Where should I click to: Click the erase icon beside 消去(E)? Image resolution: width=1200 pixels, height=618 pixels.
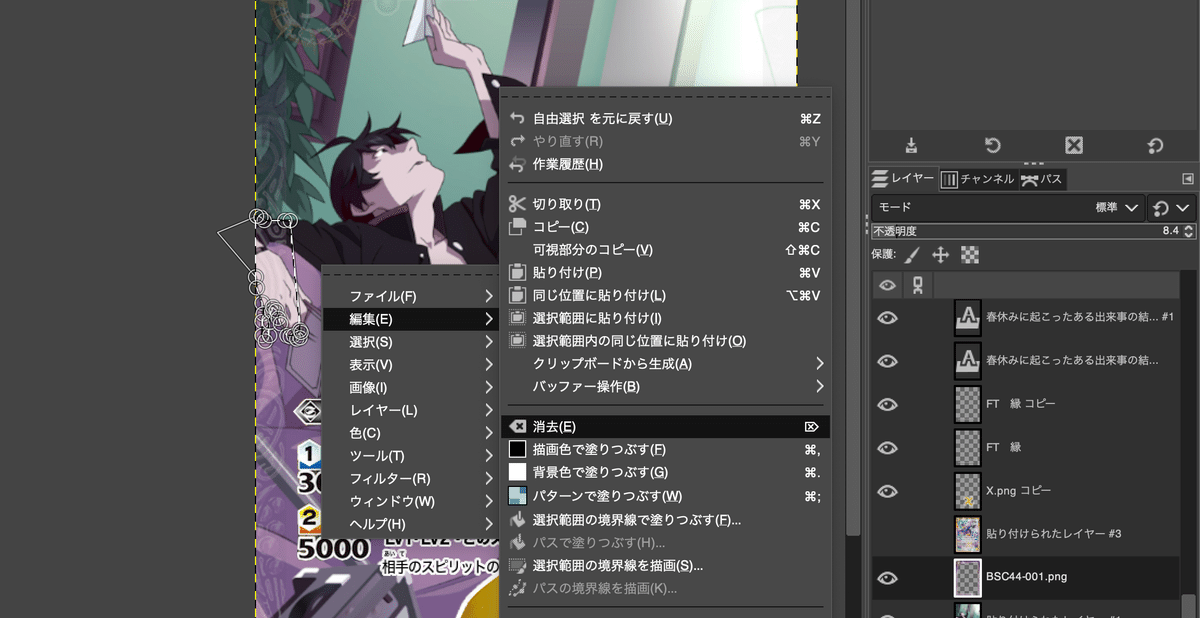[517, 426]
